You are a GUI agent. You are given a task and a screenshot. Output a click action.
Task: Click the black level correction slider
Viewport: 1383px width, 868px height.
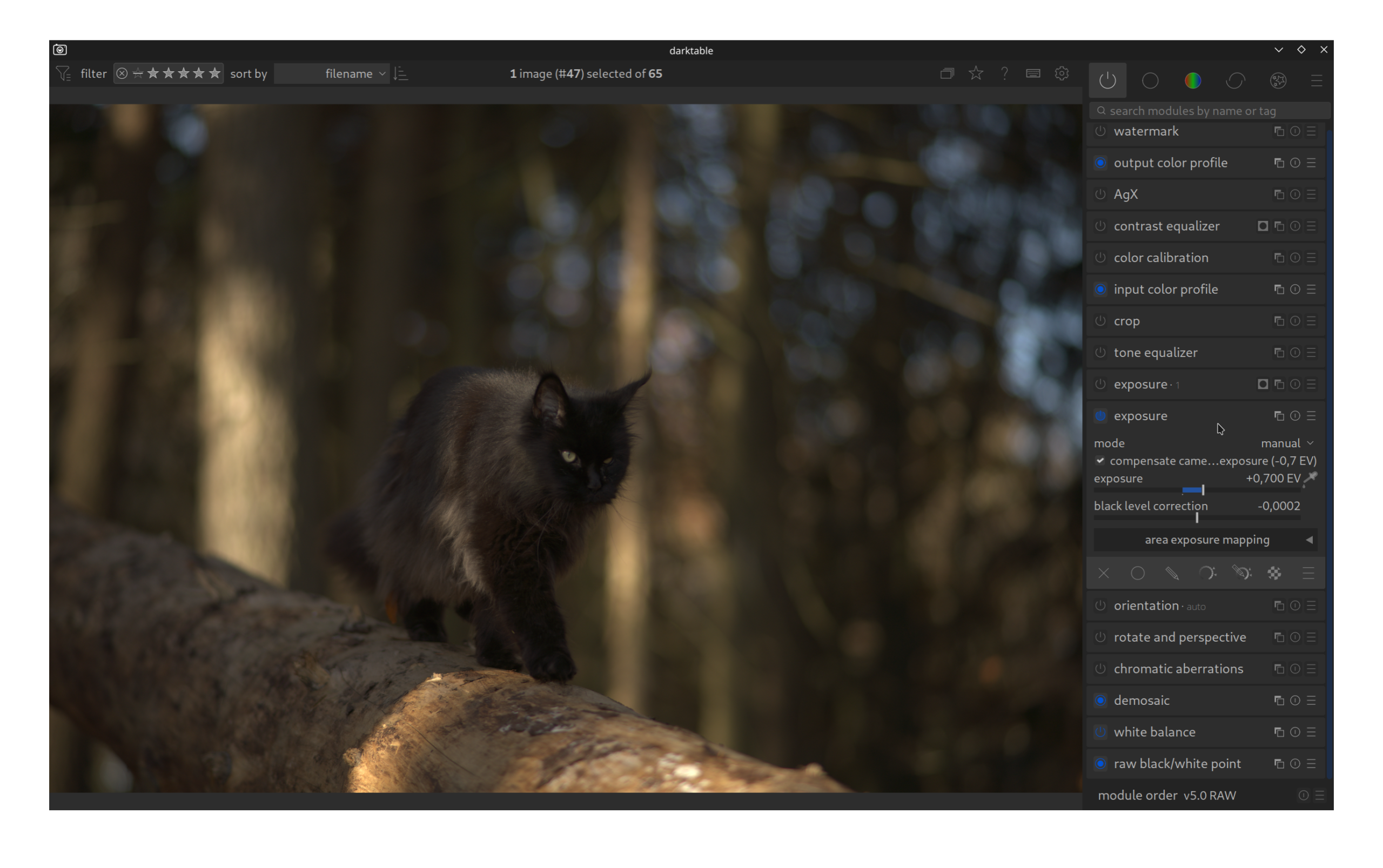tap(1197, 517)
